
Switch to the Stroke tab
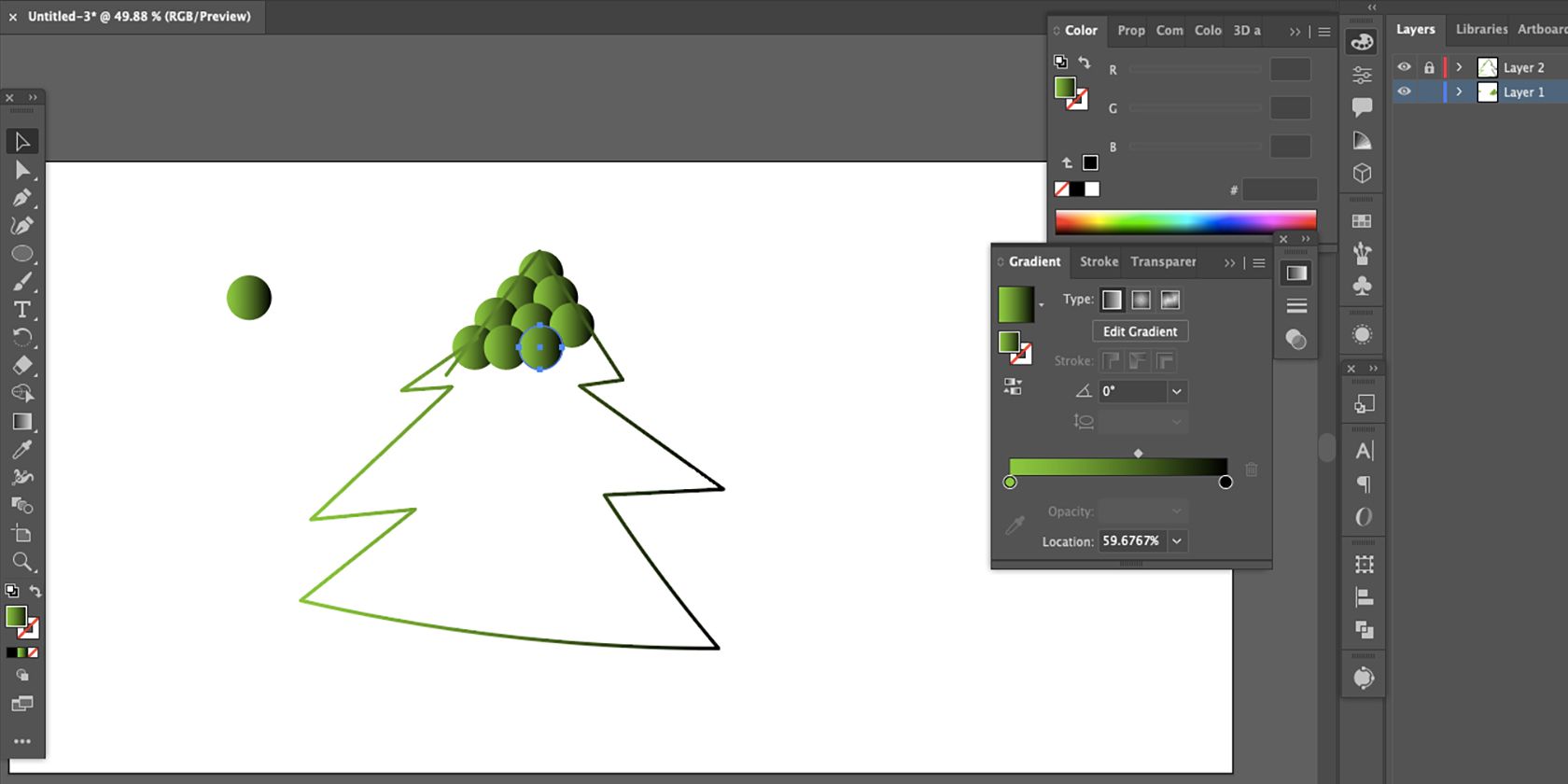[1099, 261]
